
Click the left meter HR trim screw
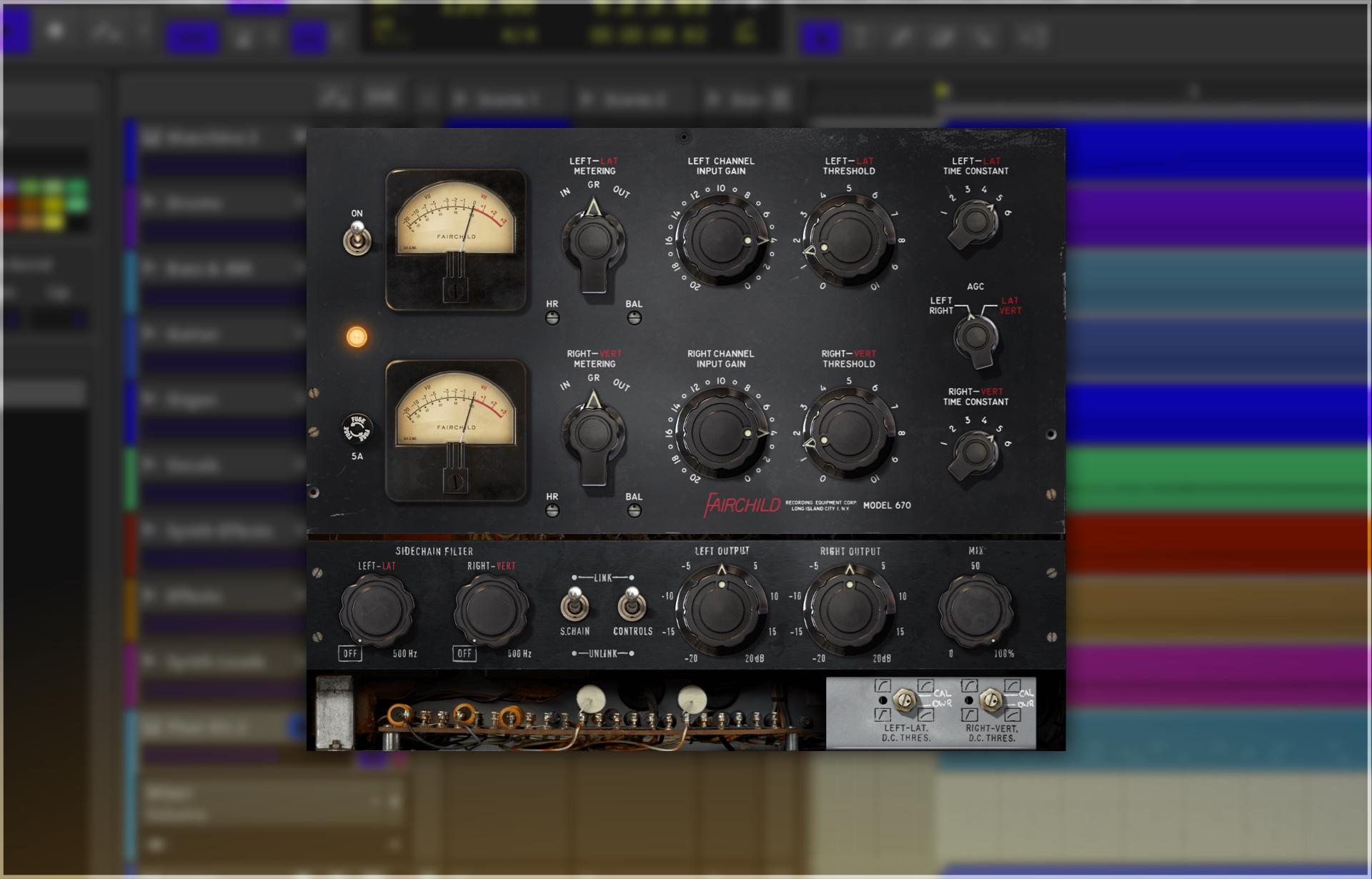(552, 318)
